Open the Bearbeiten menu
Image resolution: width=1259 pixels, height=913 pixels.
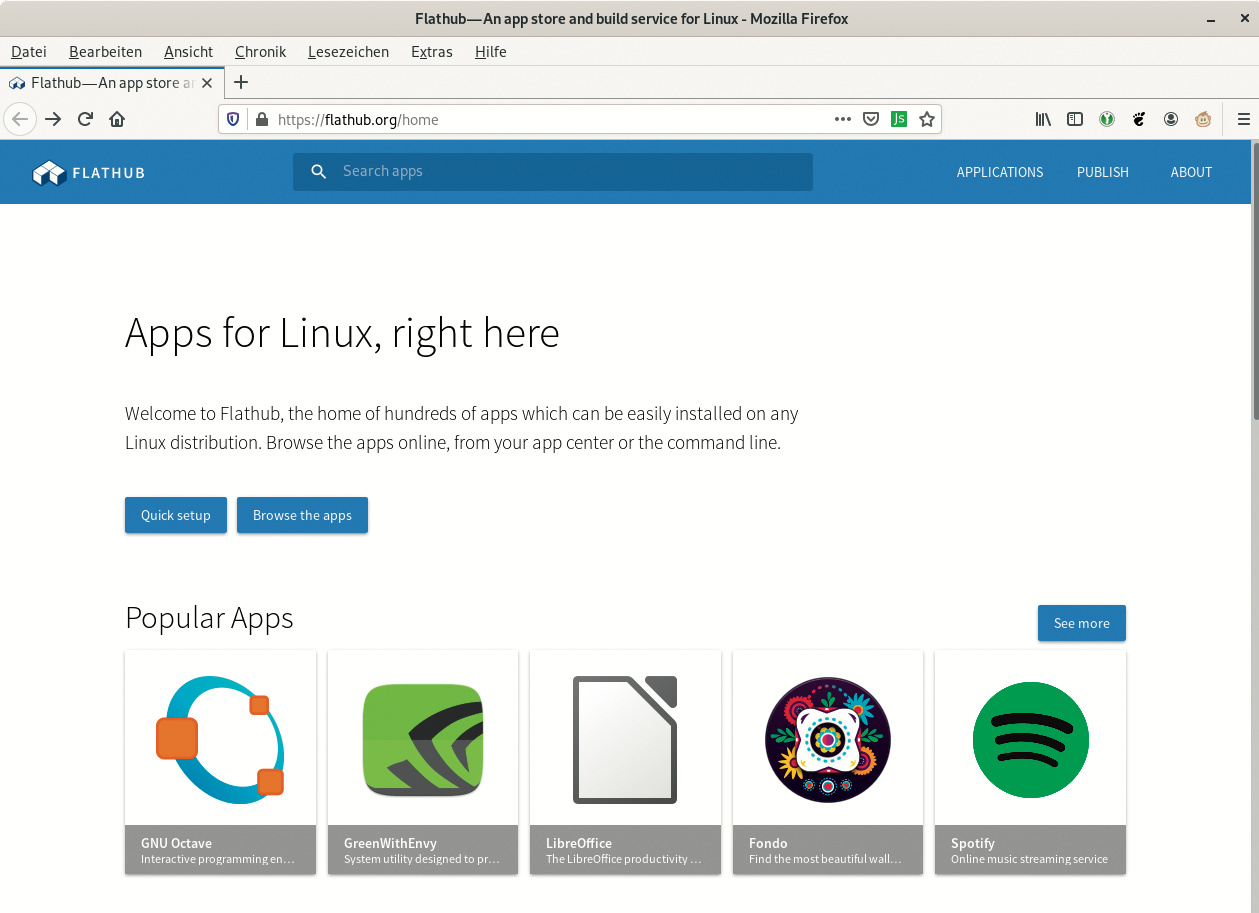point(105,51)
